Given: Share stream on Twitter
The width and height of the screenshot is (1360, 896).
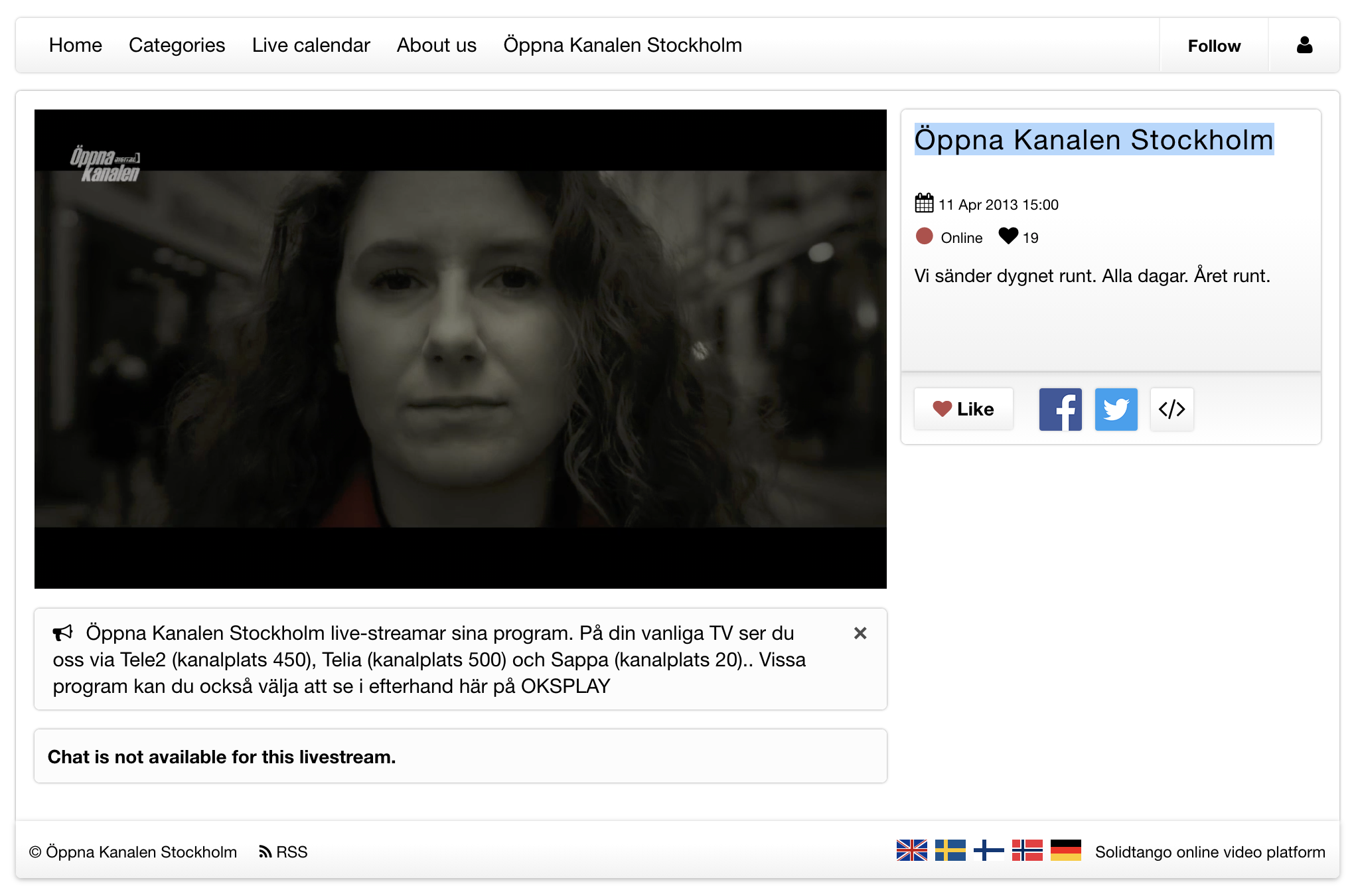Looking at the screenshot, I should pyautogui.click(x=1116, y=410).
